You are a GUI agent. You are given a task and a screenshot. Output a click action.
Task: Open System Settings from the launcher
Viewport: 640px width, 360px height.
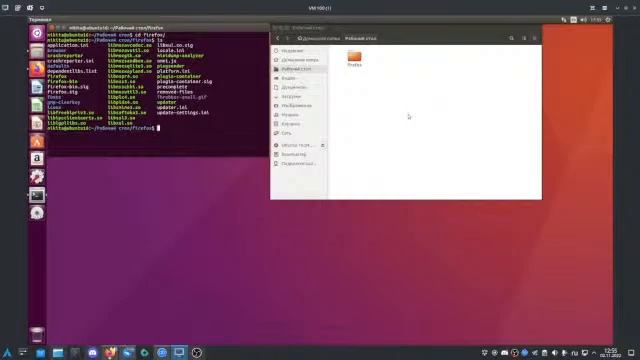click(x=37, y=177)
